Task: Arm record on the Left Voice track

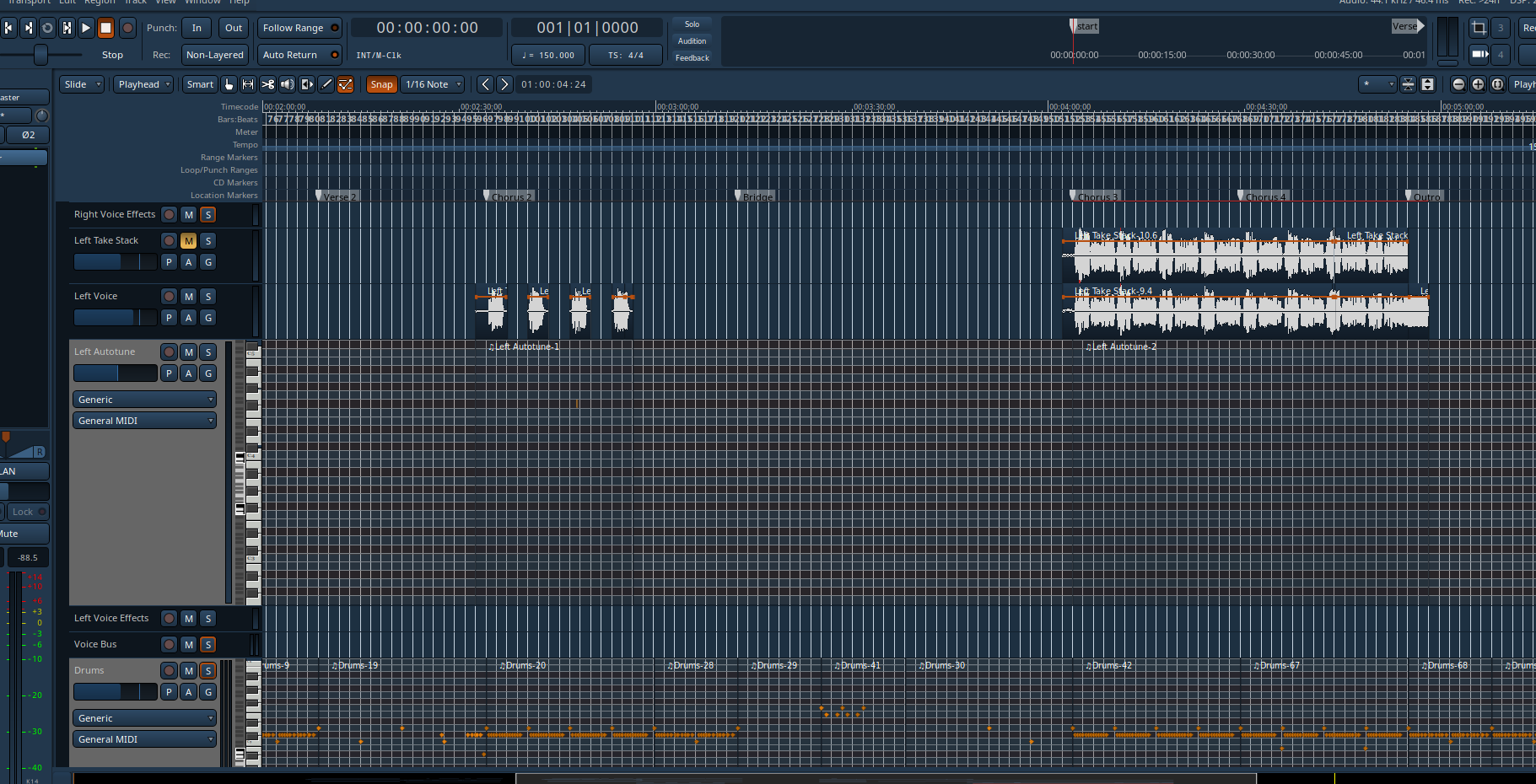Action: tap(170, 297)
